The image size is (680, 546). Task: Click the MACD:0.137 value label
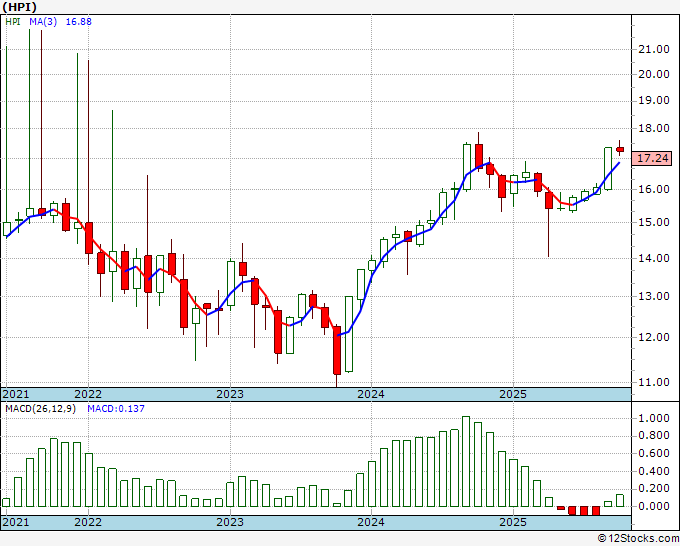click(x=116, y=409)
